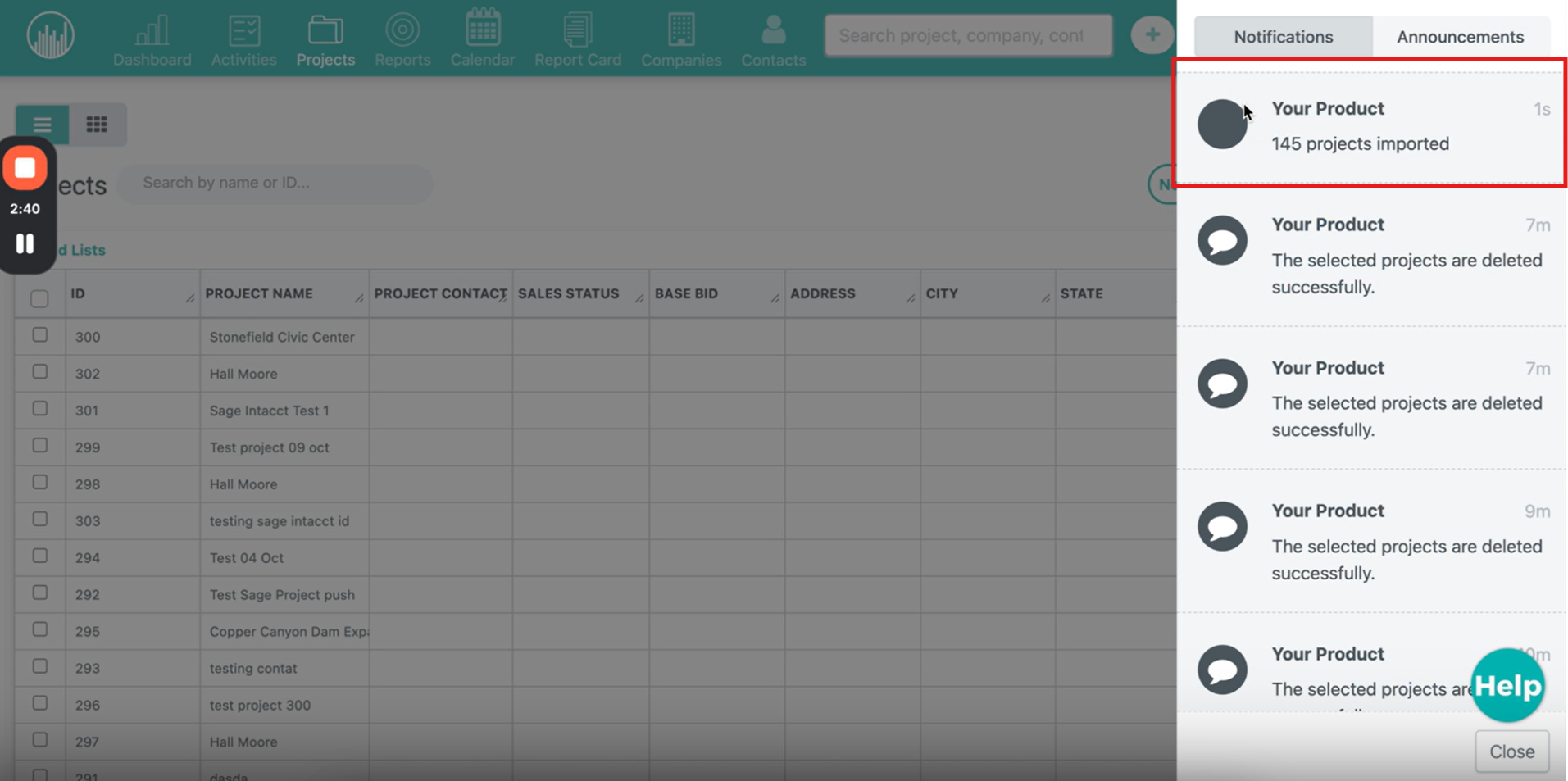Viewport: 1568px width, 781px height.
Task: Switch to the Announcements tab
Action: click(x=1460, y=37)
